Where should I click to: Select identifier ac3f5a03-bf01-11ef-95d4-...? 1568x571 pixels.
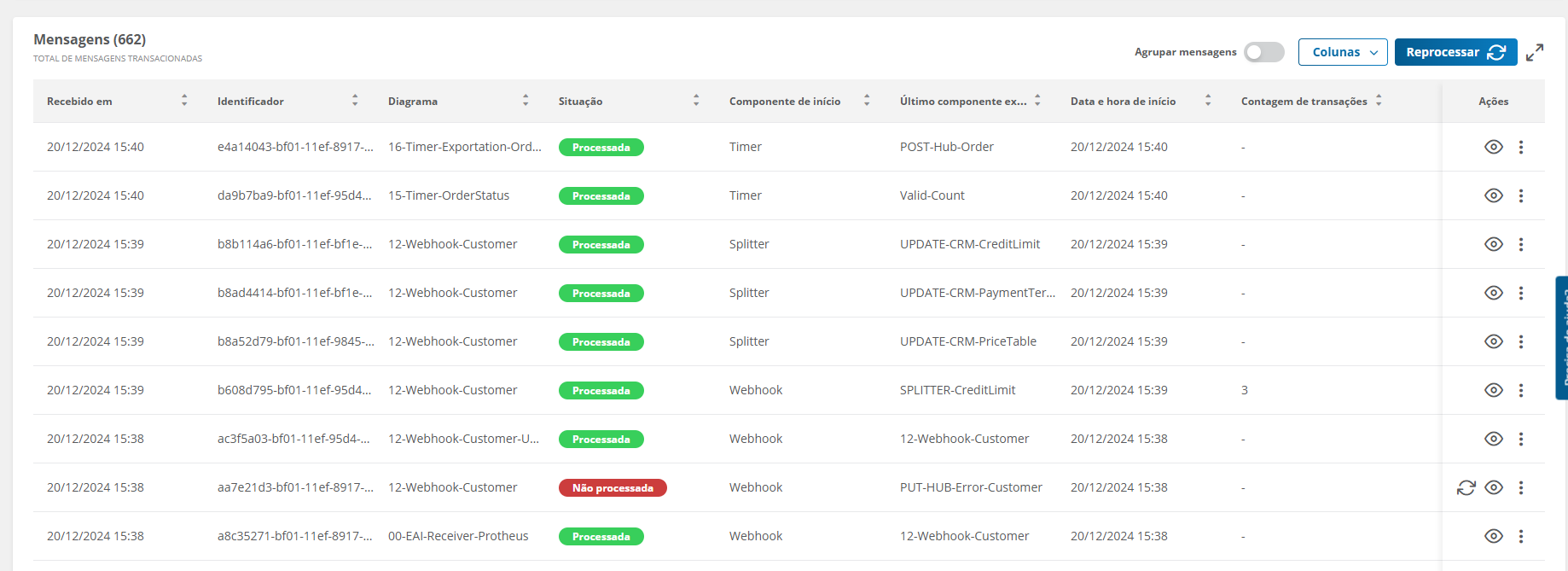pos(293,439)
